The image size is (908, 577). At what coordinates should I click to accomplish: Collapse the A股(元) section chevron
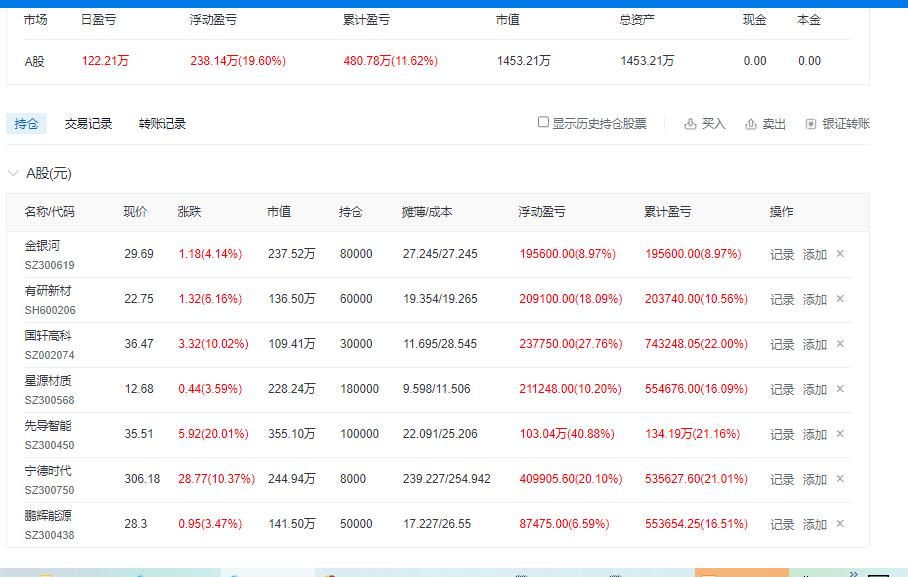pos(13,173)
